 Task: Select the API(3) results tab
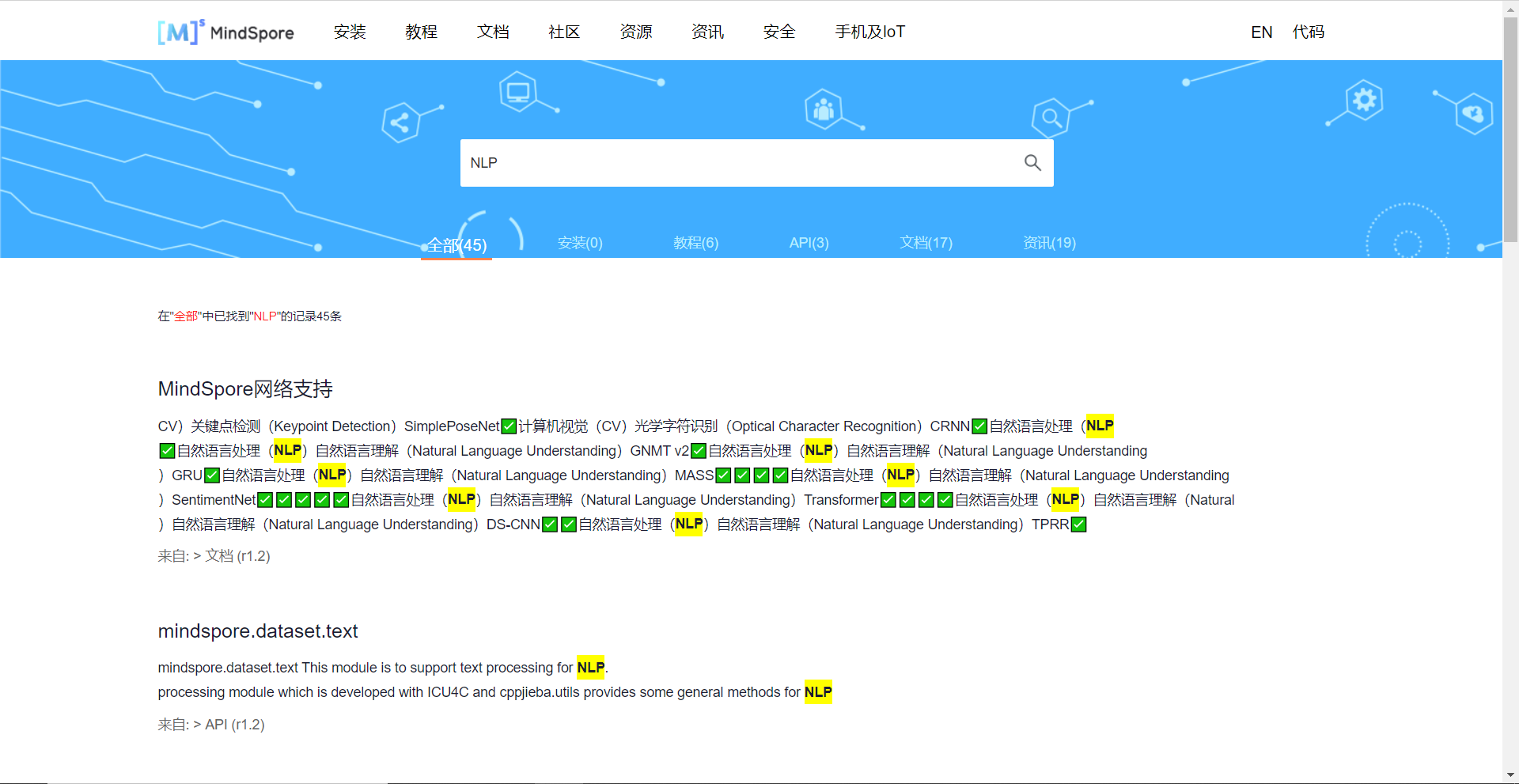point(809,243)
